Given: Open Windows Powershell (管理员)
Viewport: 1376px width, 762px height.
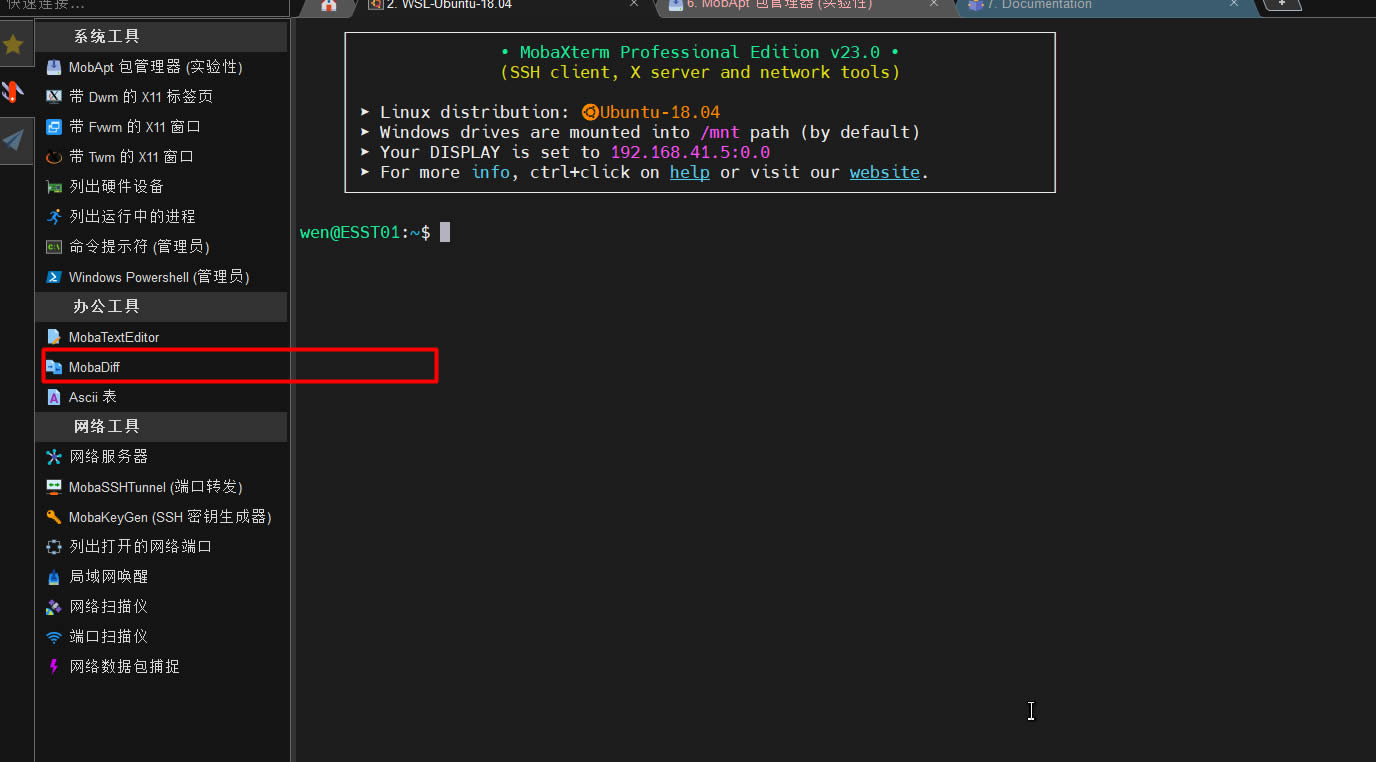Looking at the screenshot, I should pos(158,277).
